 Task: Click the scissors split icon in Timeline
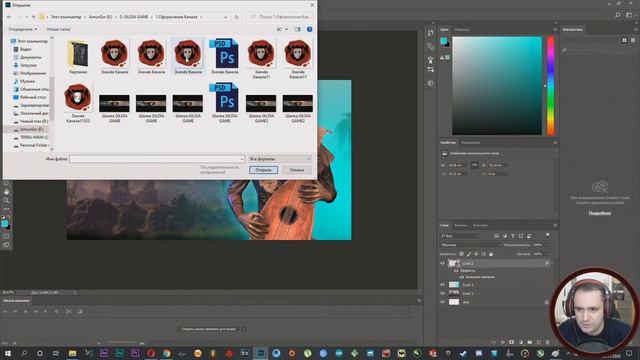click(69, 311)
